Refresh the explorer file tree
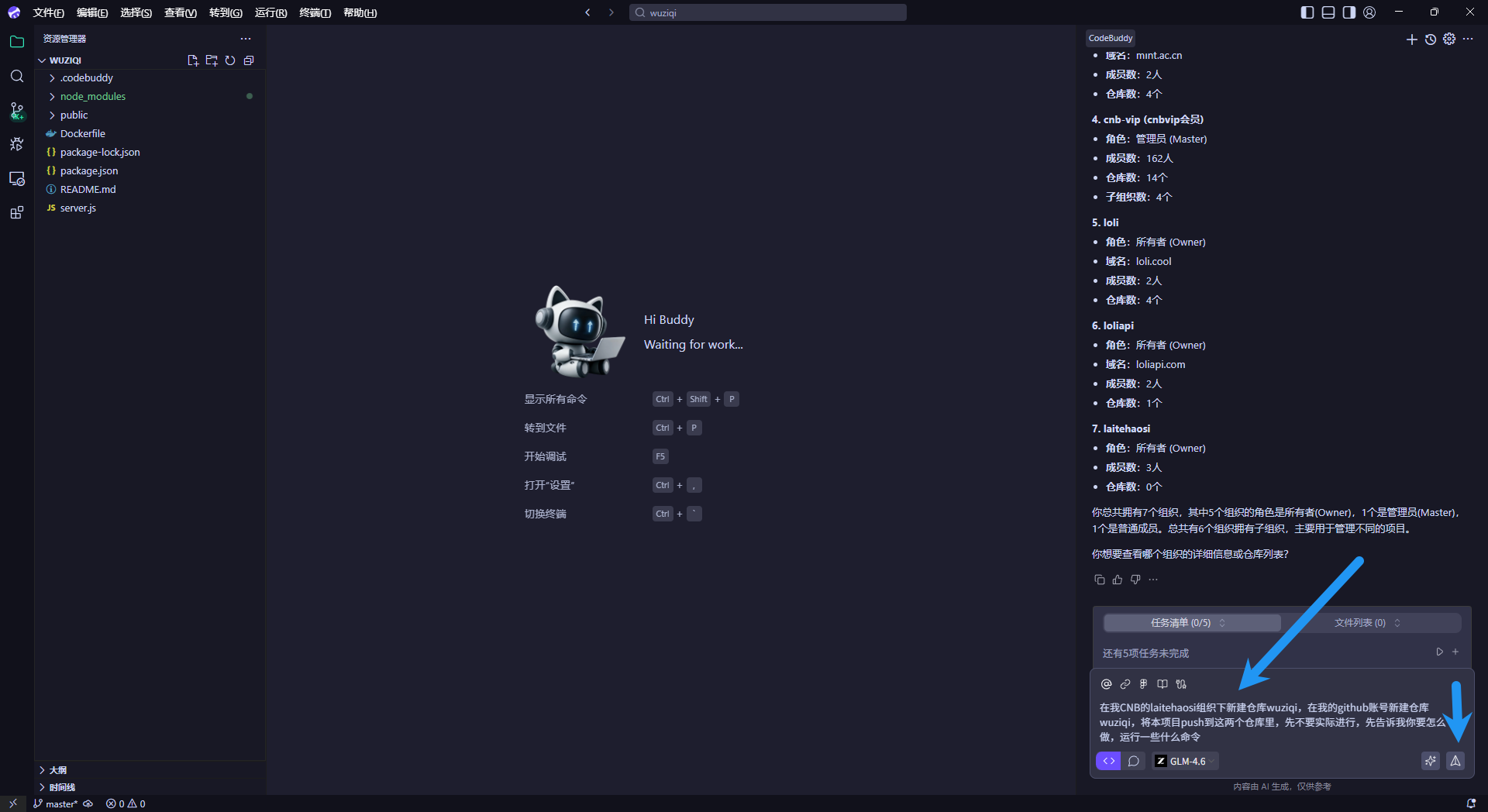The height and width of the screenshot is (812, 1488). [x=230, y=60]
